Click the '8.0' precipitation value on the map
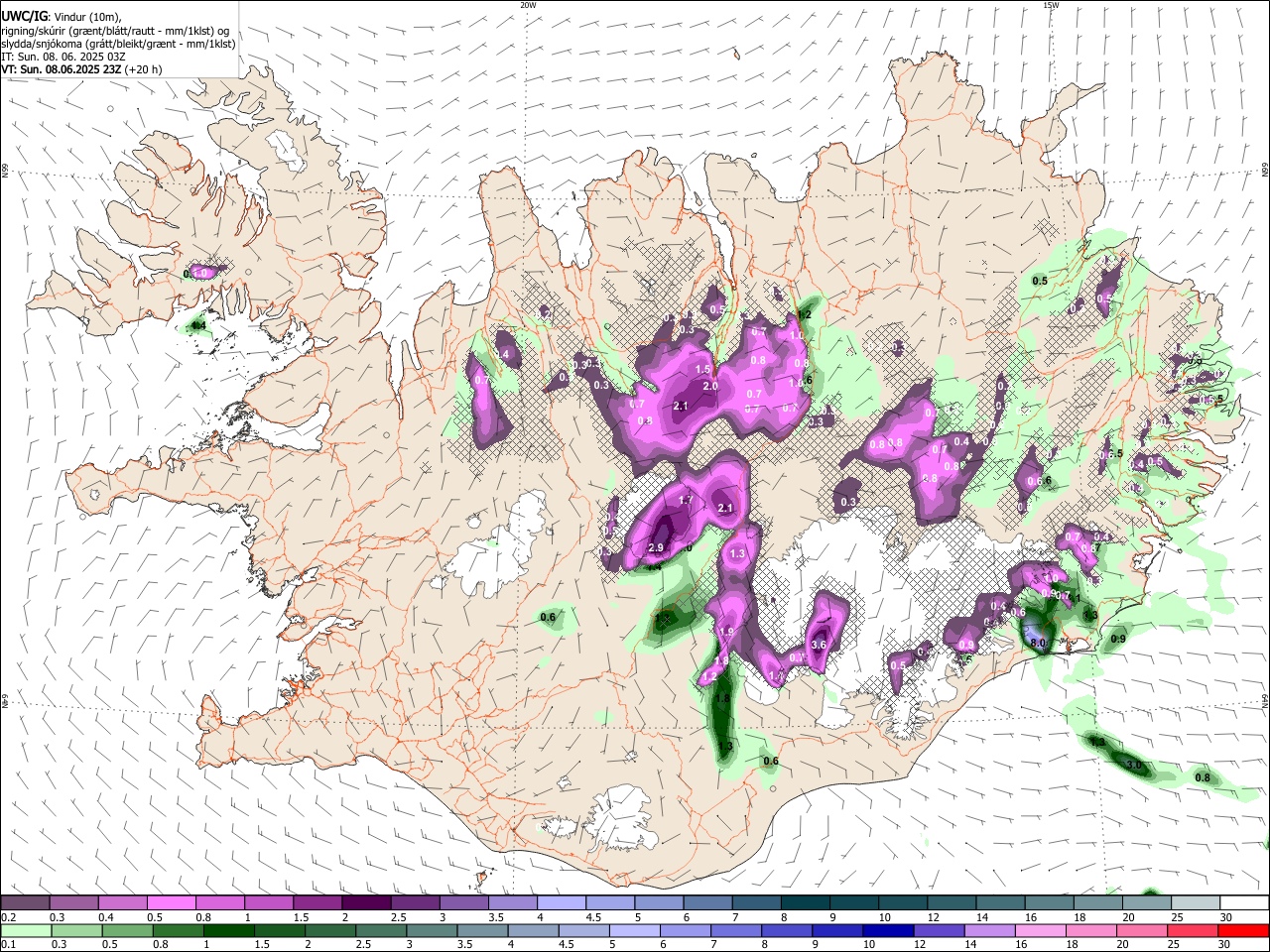The height and width of the screenshot is (952, 1270). click(x=1039, y=644)
